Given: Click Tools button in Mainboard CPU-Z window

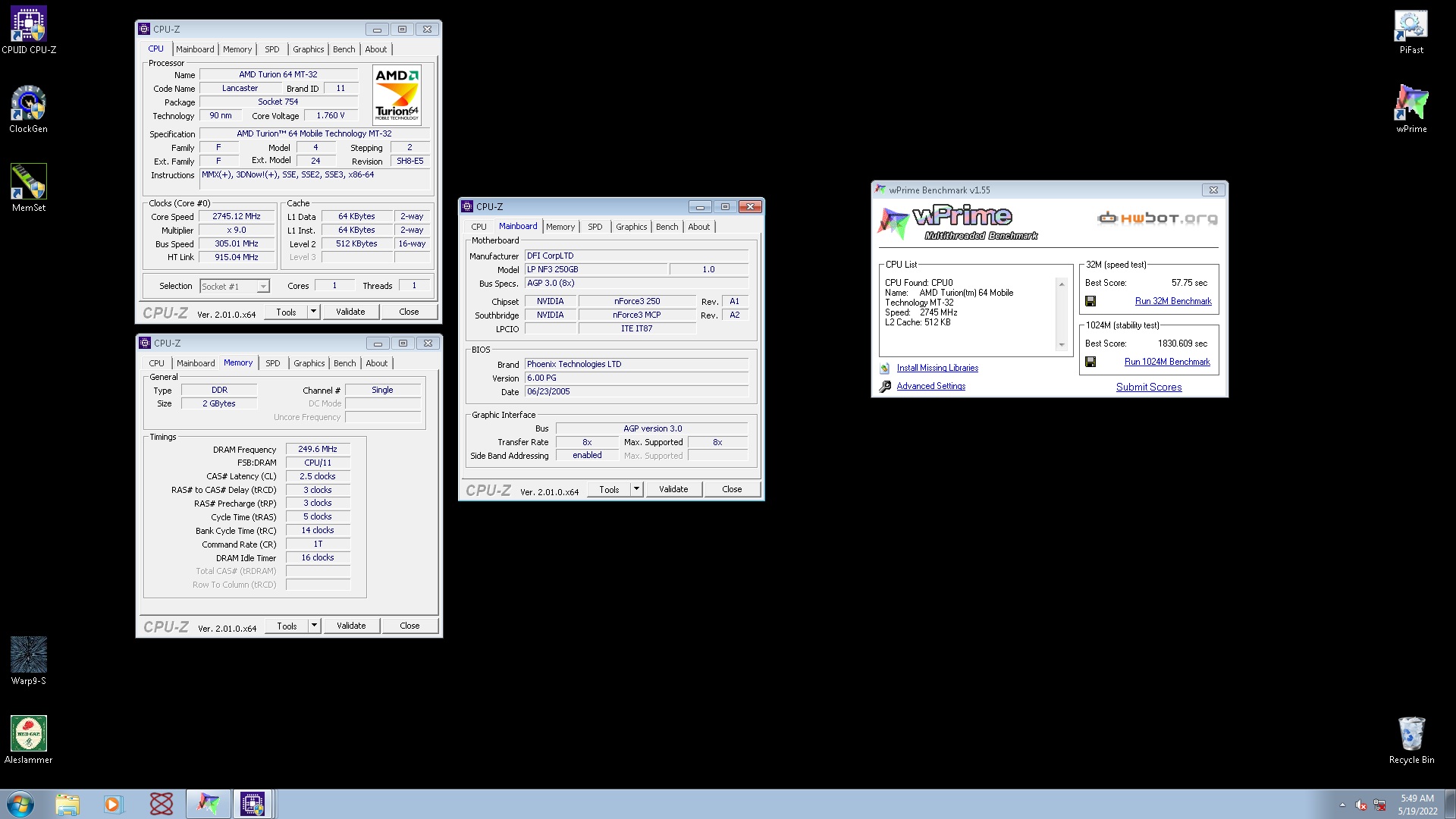Looking at the screenshot, I should [x=609, y=489].
